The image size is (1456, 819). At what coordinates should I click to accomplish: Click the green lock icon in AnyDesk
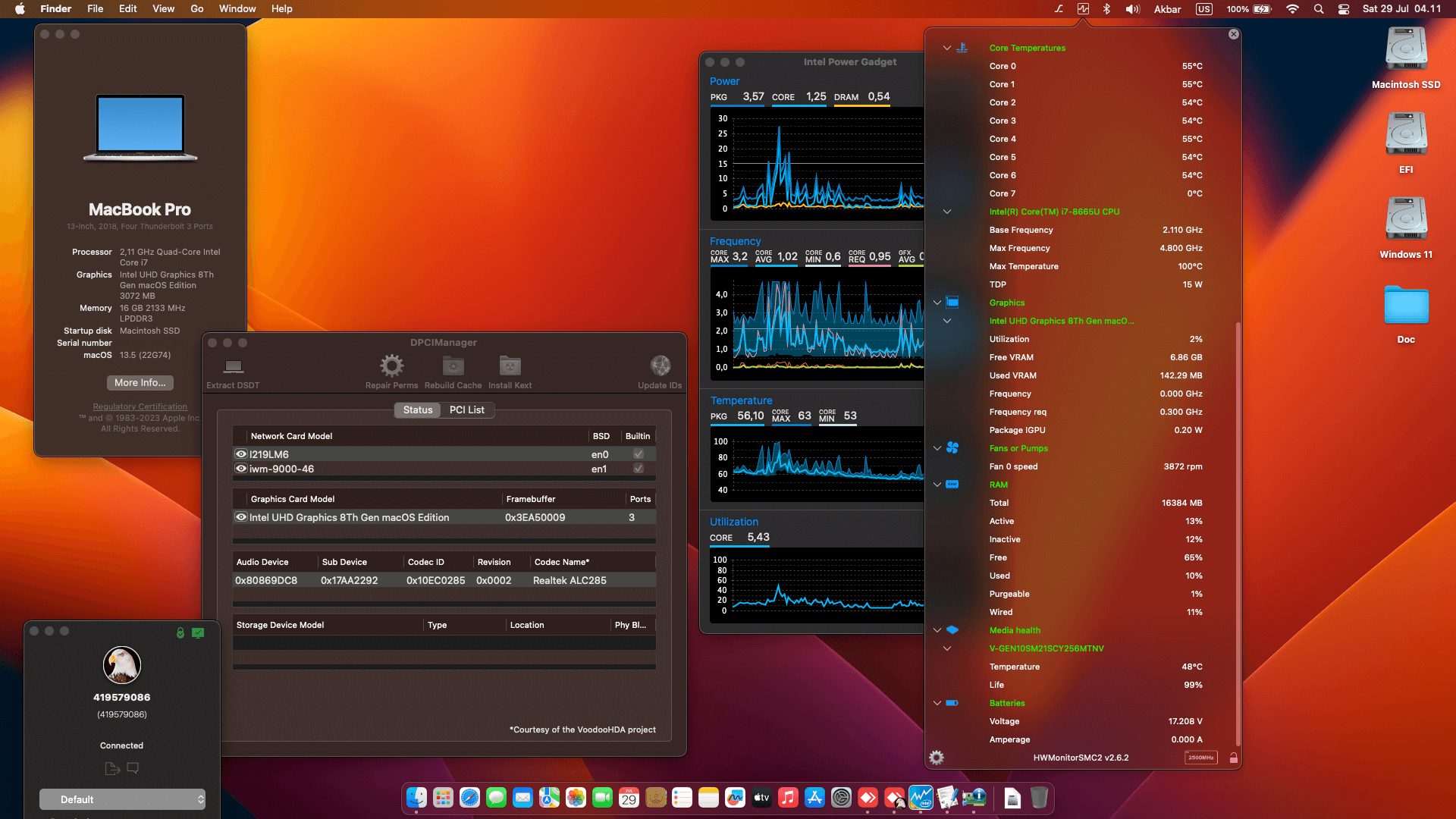point(180,632)
